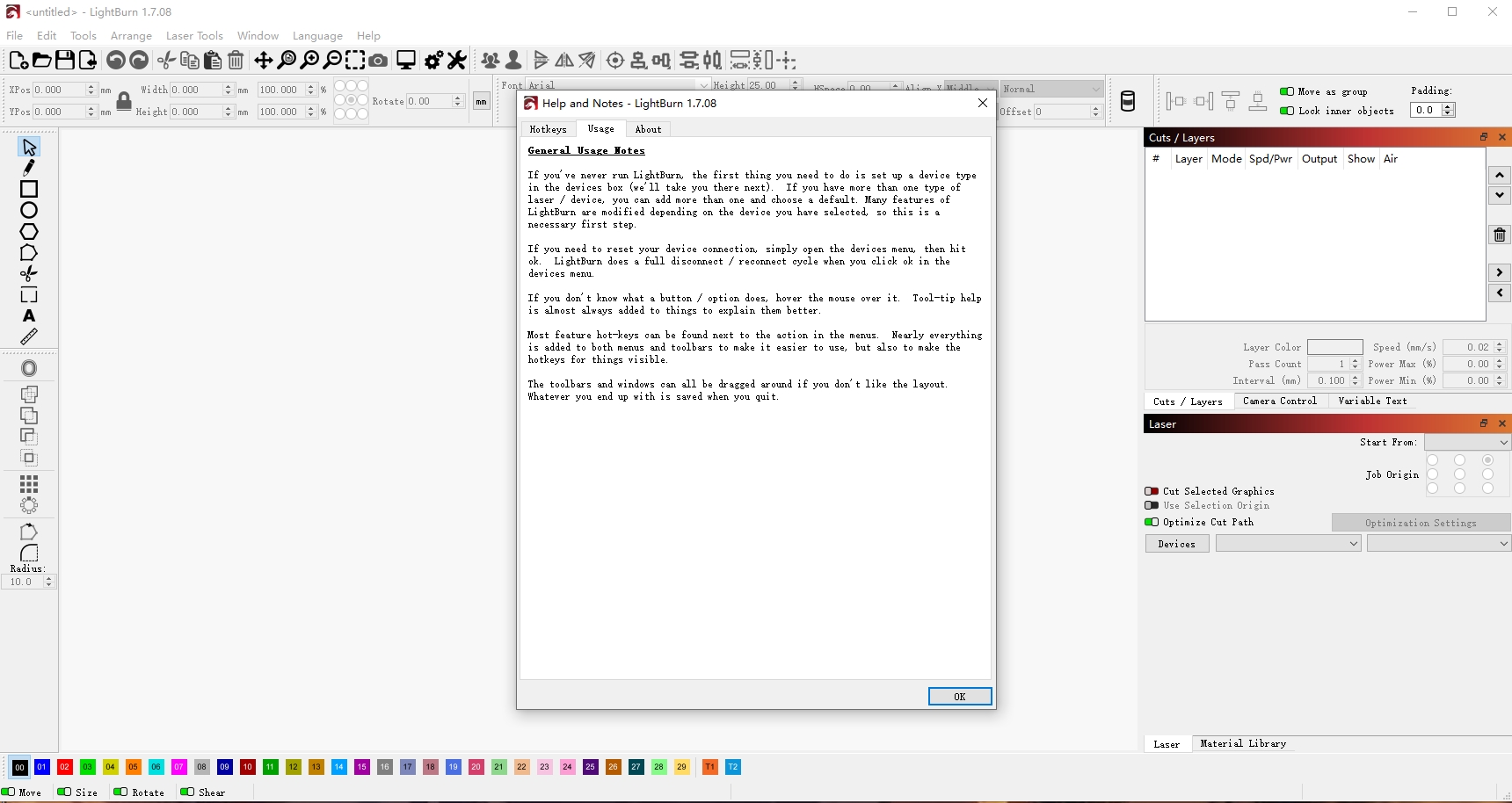1512x803 pixels.
Task: Click the Devices button
Action: (1176, 544)
